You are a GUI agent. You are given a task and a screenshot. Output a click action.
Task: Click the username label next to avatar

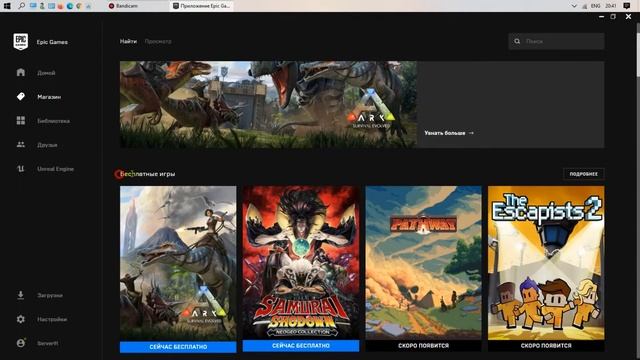tap(48, 343)
